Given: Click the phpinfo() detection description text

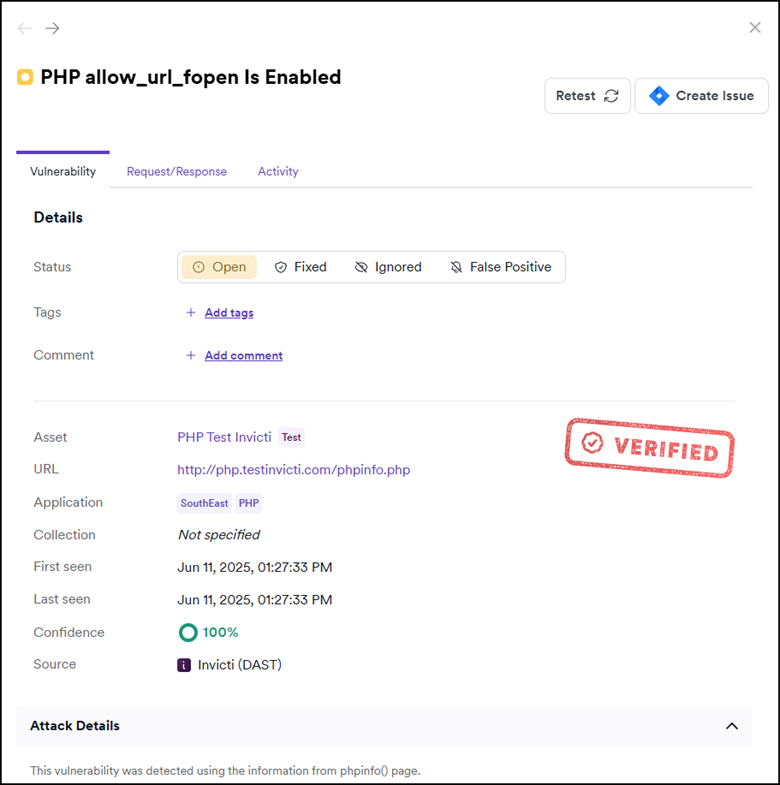Looking at the screenshot, I should click(225, 770).
